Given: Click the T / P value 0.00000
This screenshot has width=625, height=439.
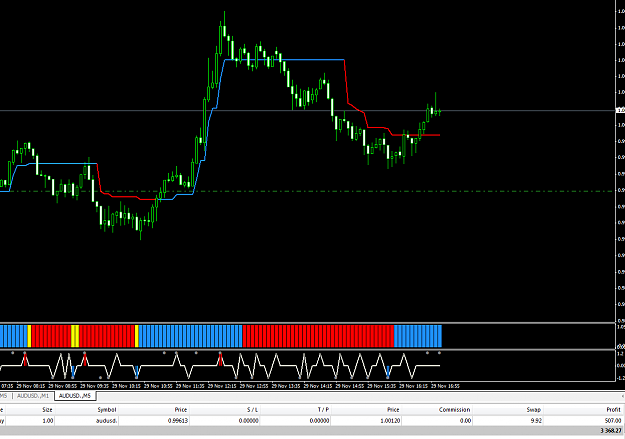Looking at the screenshot, I should [x=320, y=421].
